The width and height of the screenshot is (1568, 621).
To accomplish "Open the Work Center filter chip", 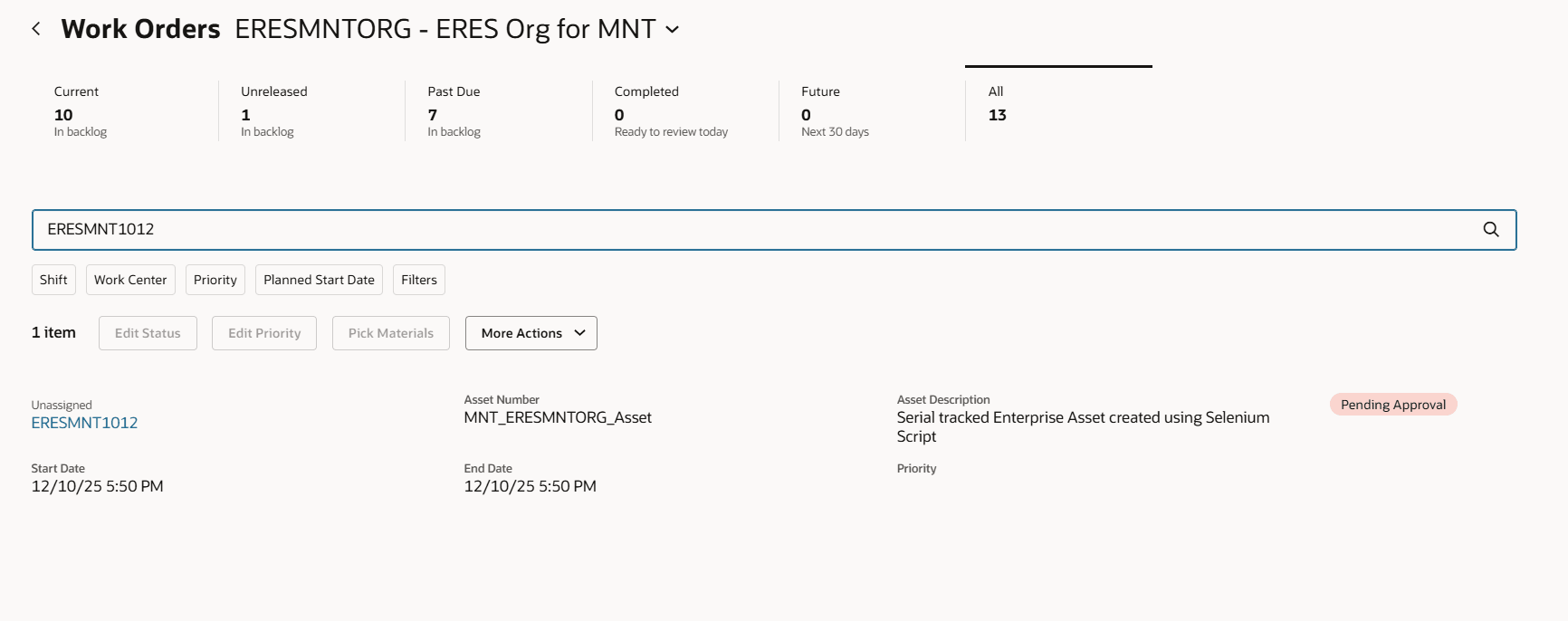I will pyautogui.click(x=130, y=280).
